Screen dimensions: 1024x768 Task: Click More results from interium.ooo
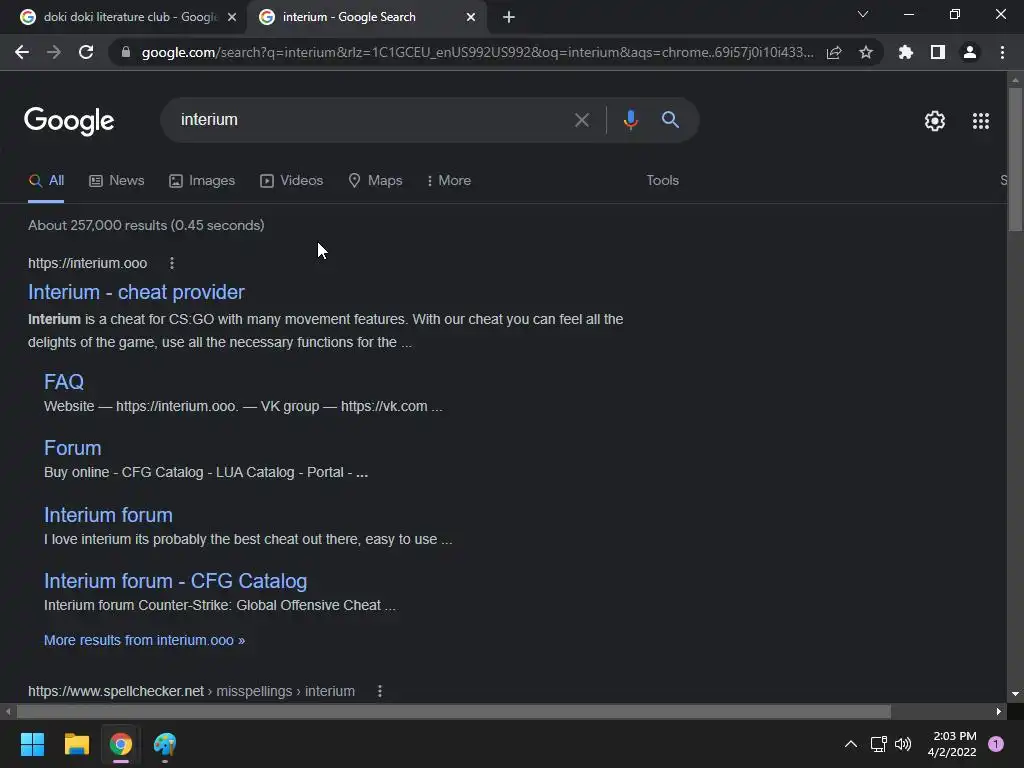point(144,640)
